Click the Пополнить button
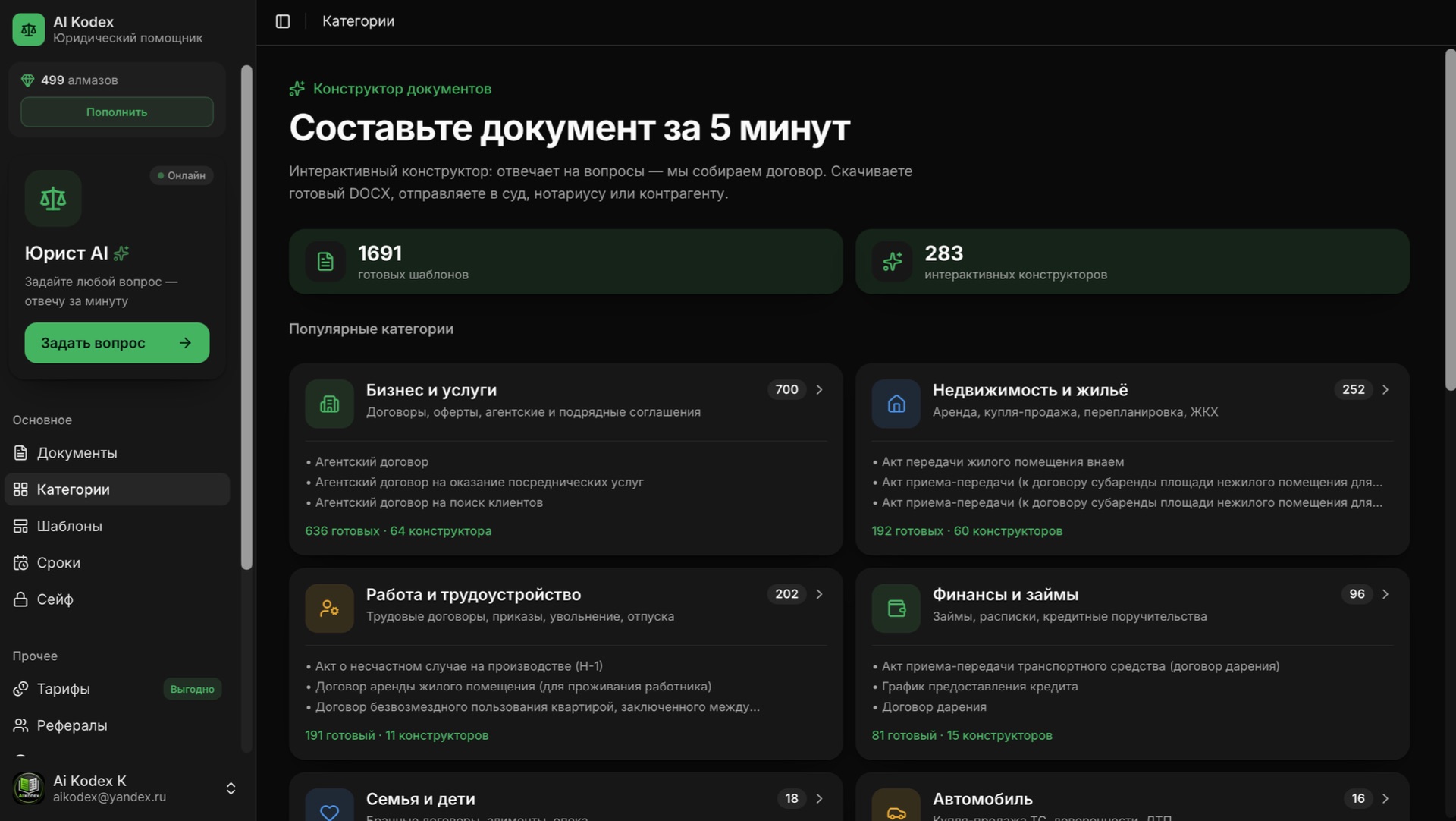The width and height of the screenshot is (1456, 821). pyautogui.click(x=117, y=112)
